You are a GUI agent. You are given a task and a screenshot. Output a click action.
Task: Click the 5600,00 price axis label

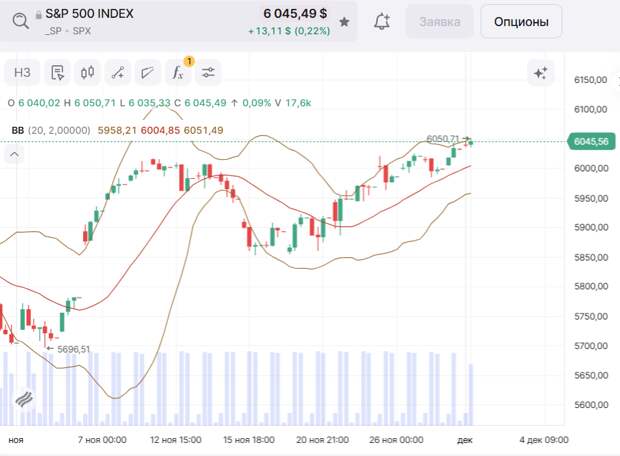click(x=591, y=405)
